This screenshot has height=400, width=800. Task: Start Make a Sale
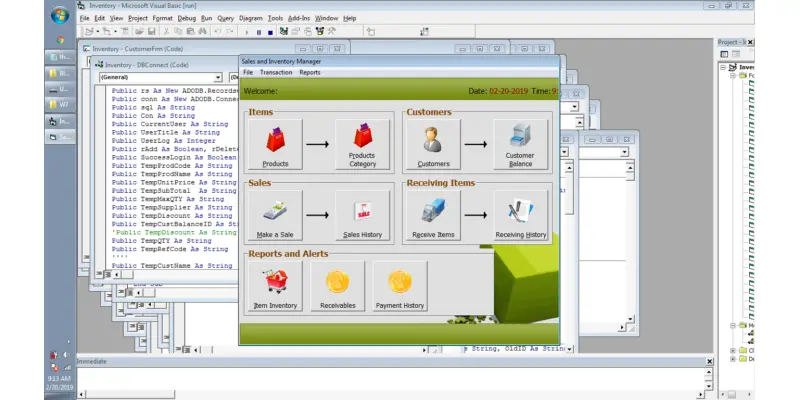point(276,215)
